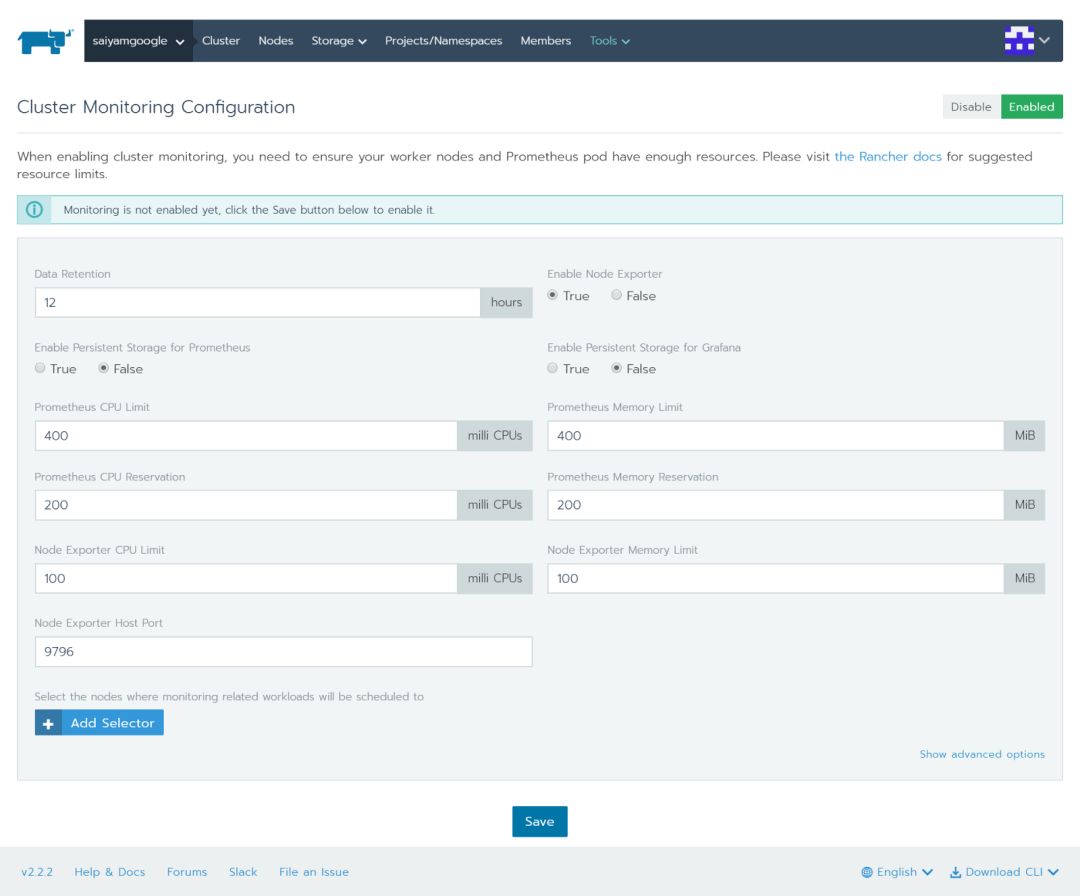Select True for Persistent Storage for Prometheus

(40, 368)
